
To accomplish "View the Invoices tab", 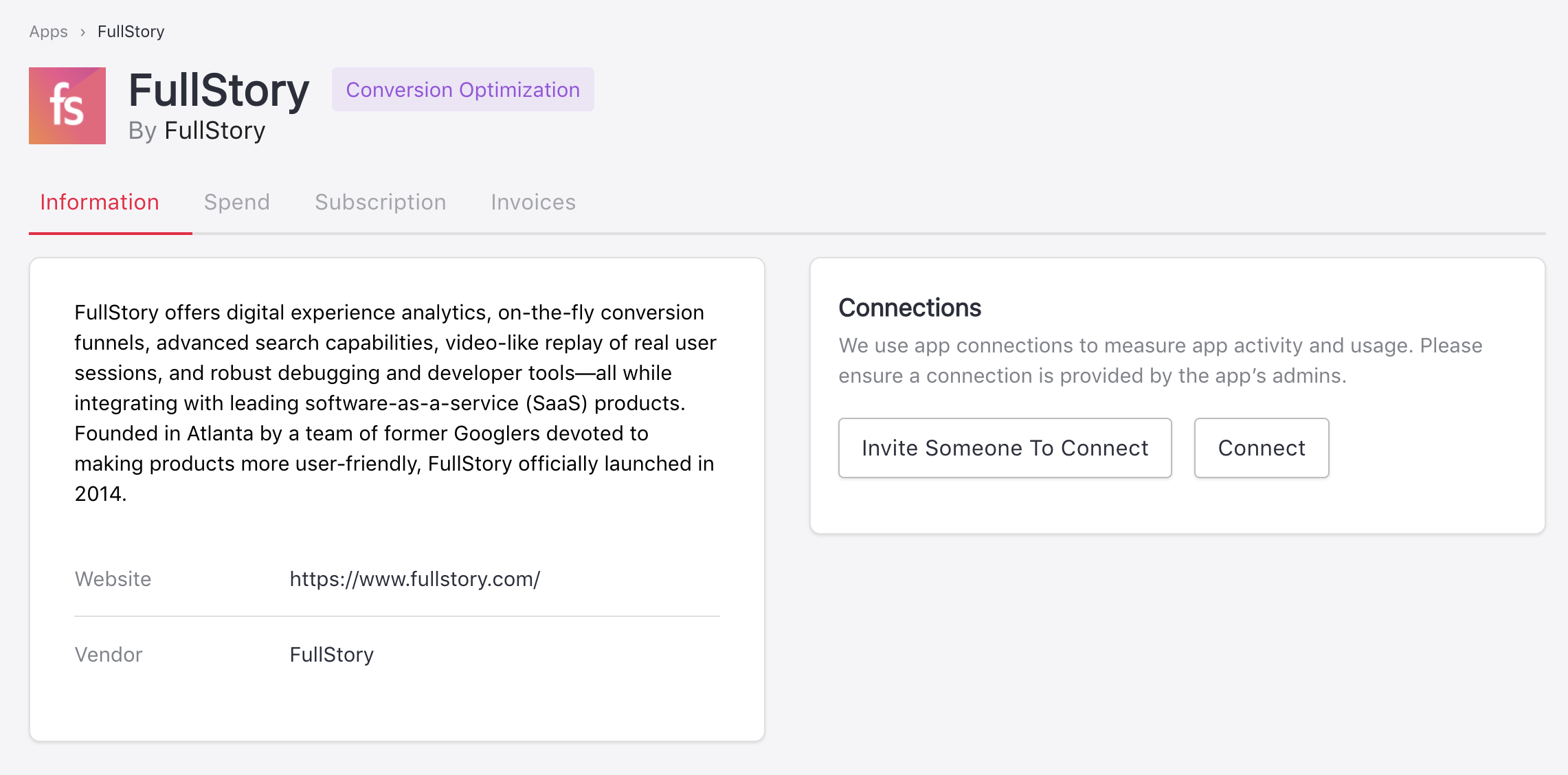I will click(533, 202).
